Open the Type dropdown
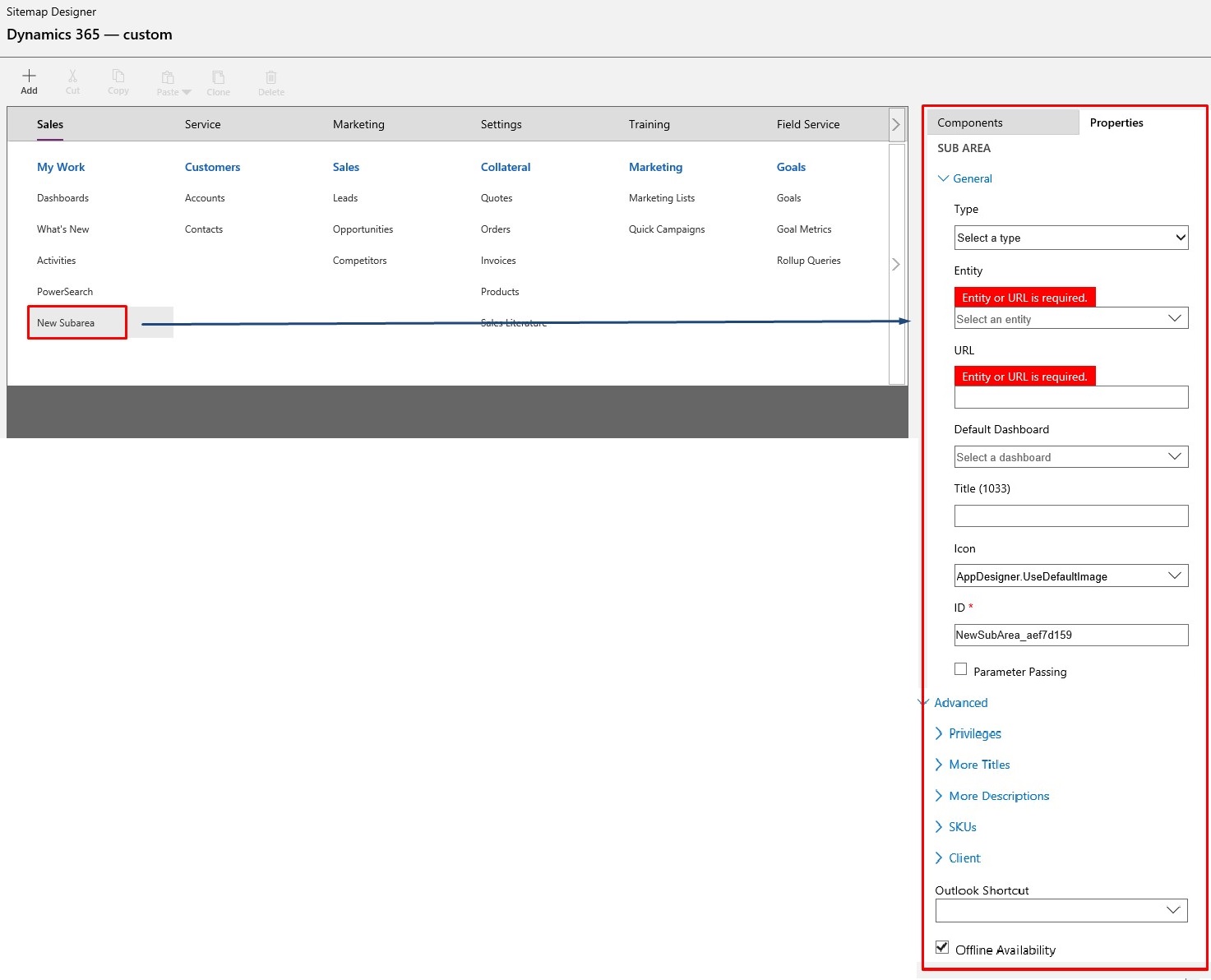This screenshot has height=980, width=1211. coord(1071,238)
